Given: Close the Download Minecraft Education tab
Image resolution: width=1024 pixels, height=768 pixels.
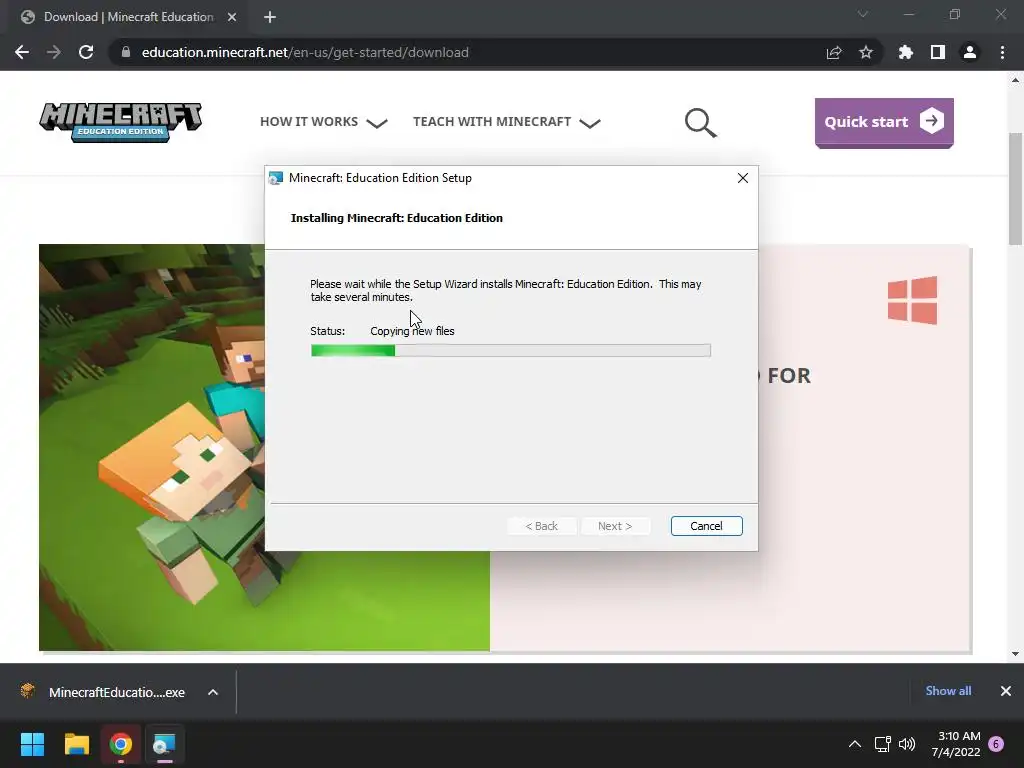Looking at the screenshot, I should tap(232, 17).
